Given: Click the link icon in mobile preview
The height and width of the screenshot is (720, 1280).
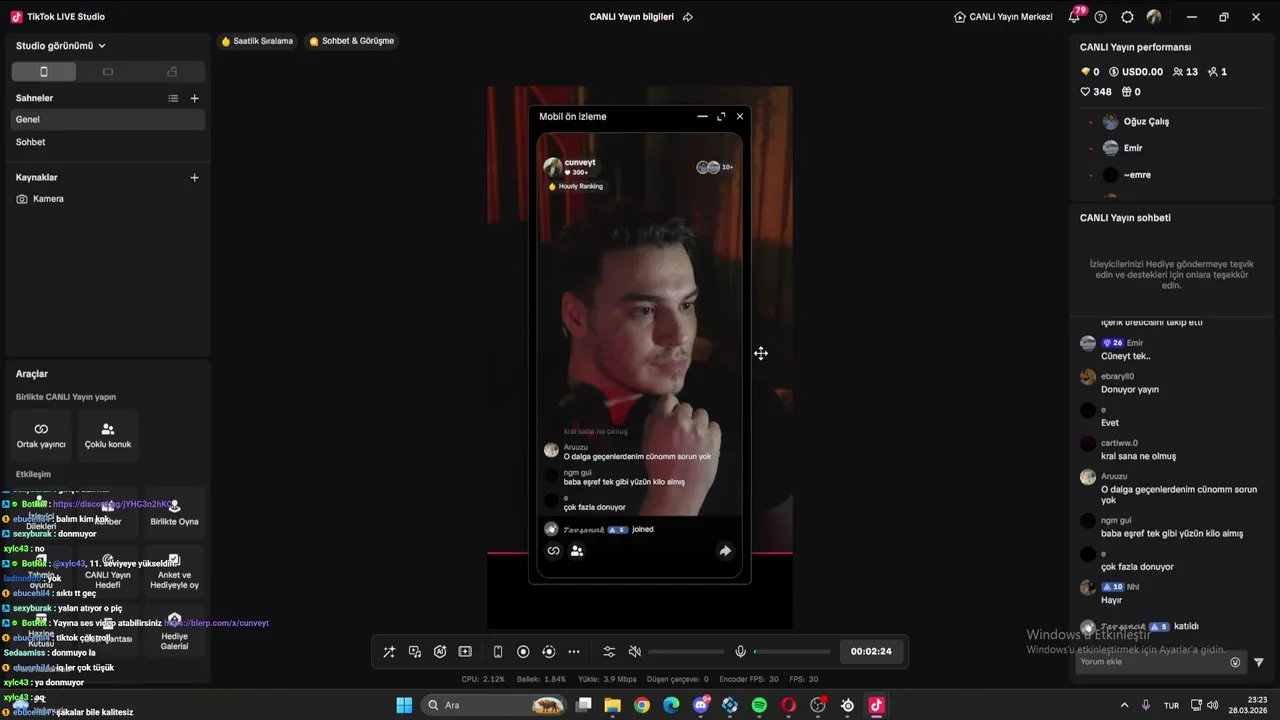Looking at the screenshot, I should tap(553, 550).
